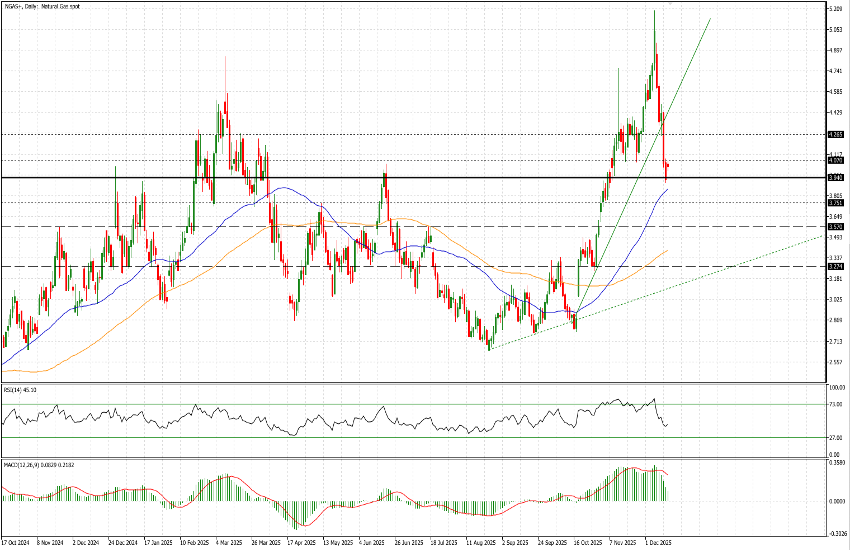The width and height of the screenshot is (850, 550).
Task: Click the latest red candle on chart
Action: pyautogui.click(x=667, y=166)
